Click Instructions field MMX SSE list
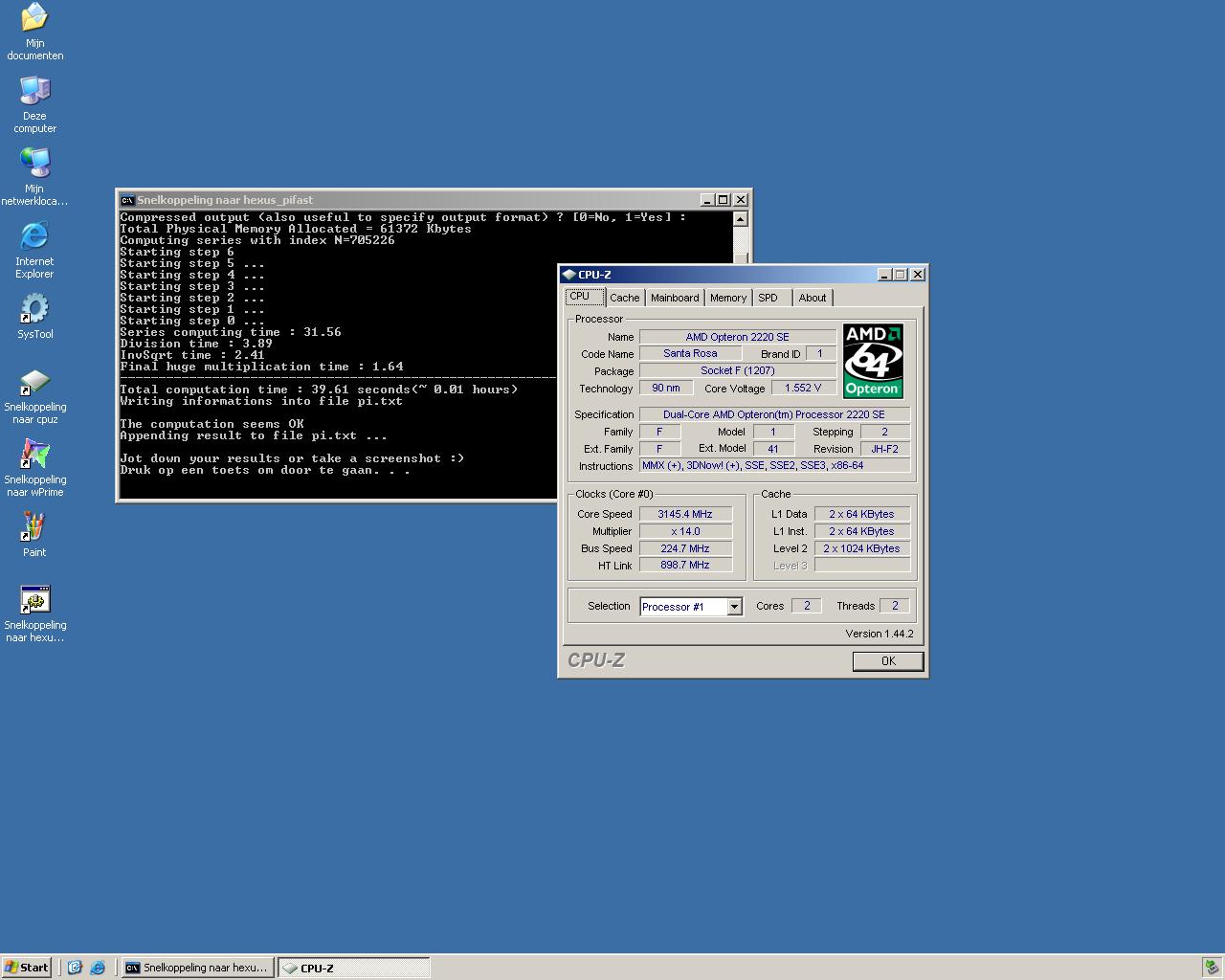 pyautogui.click(x=774, y=465)
